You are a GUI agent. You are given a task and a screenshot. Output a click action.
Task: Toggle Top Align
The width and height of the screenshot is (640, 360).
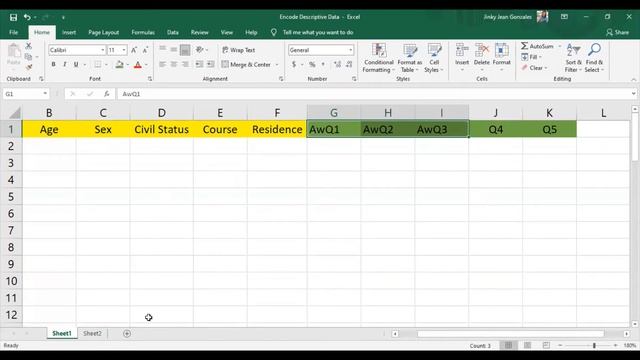(x=162, y=50)
